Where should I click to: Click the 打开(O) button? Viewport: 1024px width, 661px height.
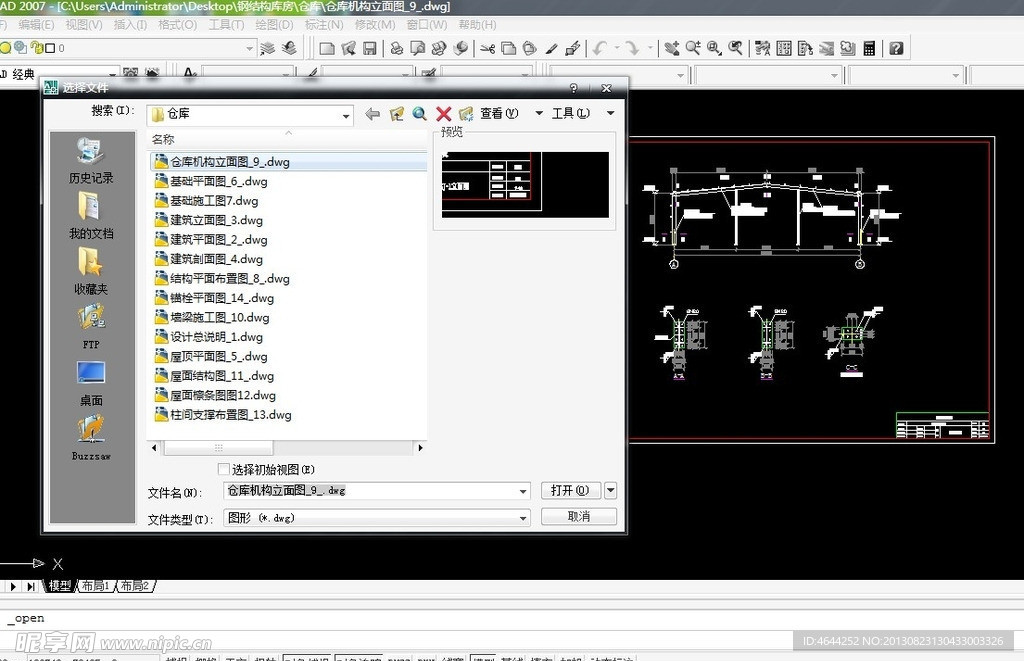[570, 490]
